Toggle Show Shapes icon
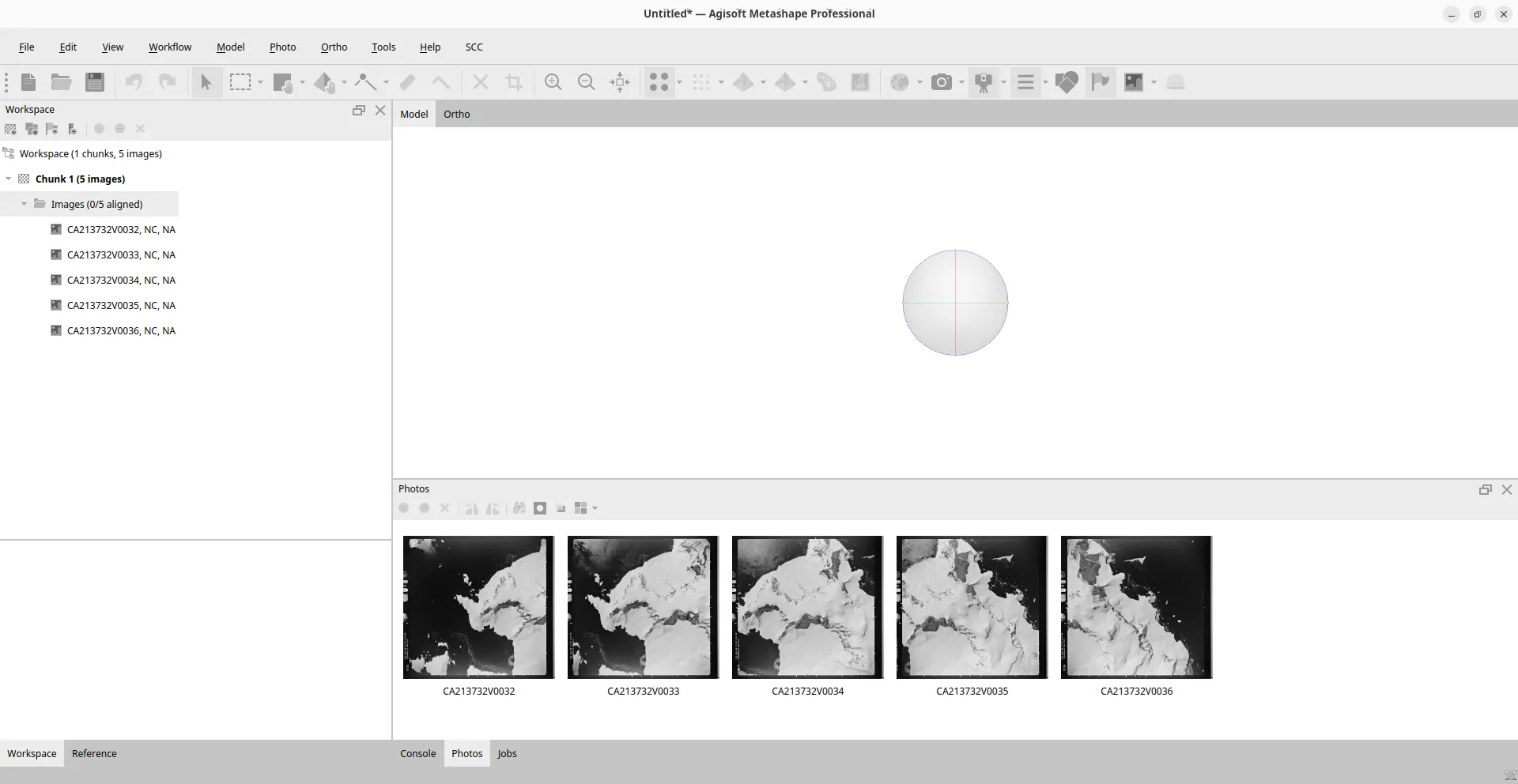1518x784 pixels. 1067,82
